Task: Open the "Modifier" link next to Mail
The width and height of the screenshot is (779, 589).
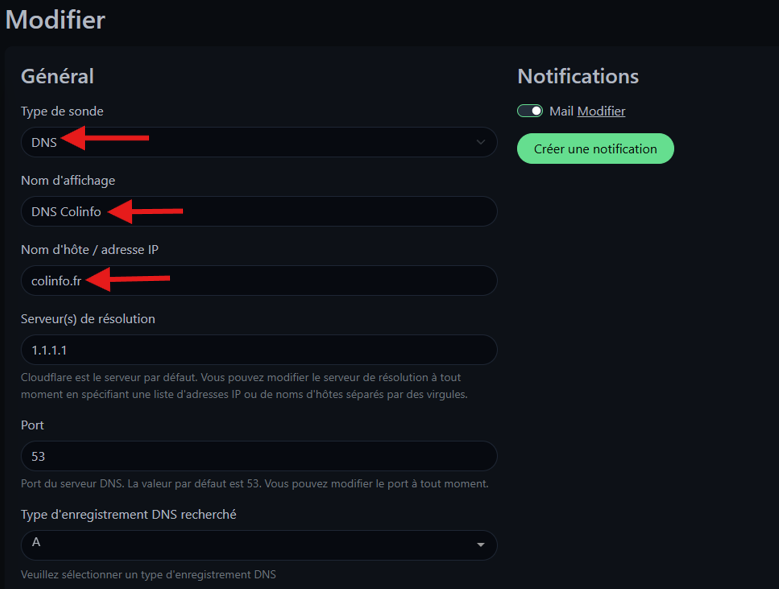Action: tap(601, 111)
